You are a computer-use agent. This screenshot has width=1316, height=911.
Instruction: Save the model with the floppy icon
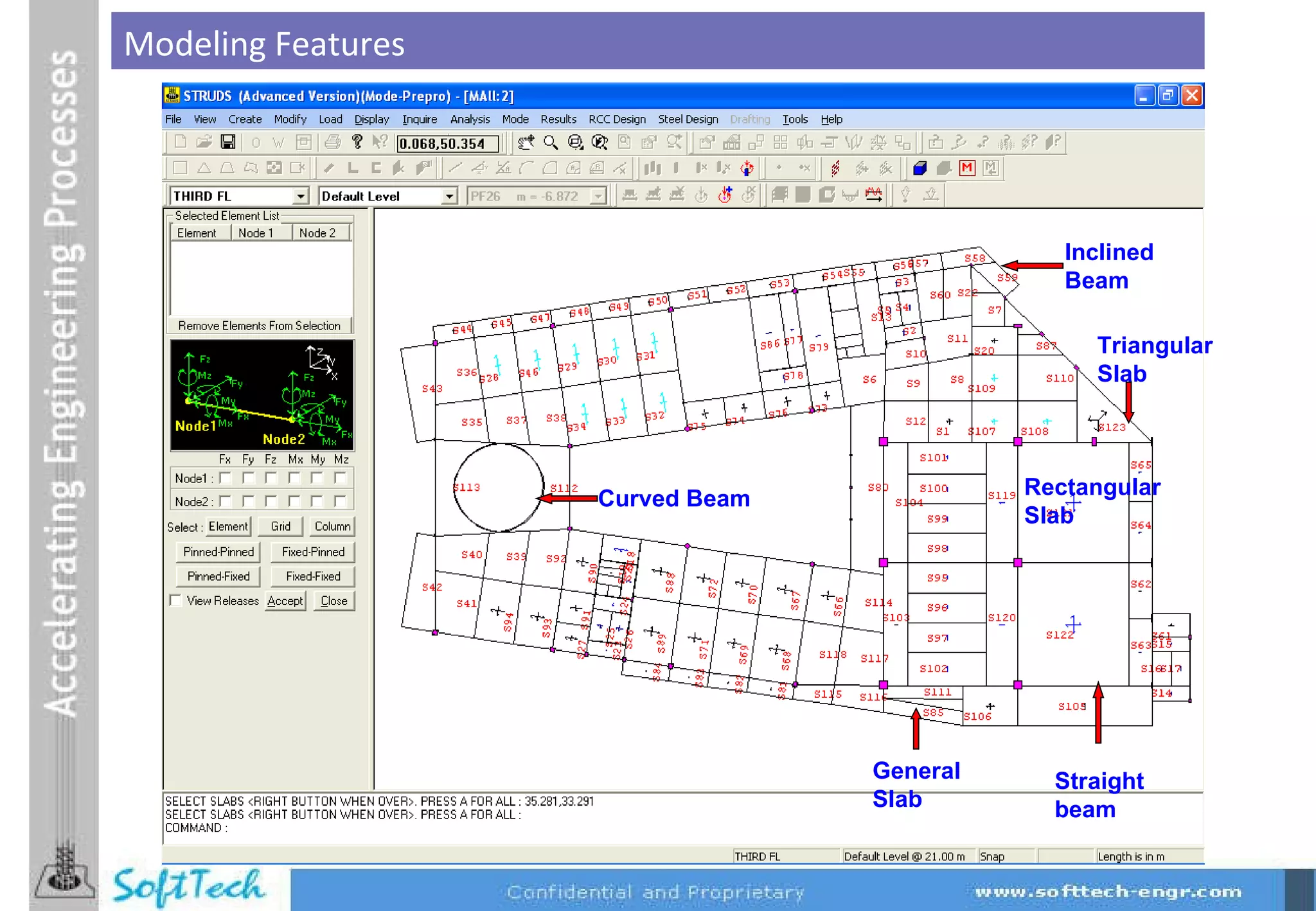pos(228,142)
